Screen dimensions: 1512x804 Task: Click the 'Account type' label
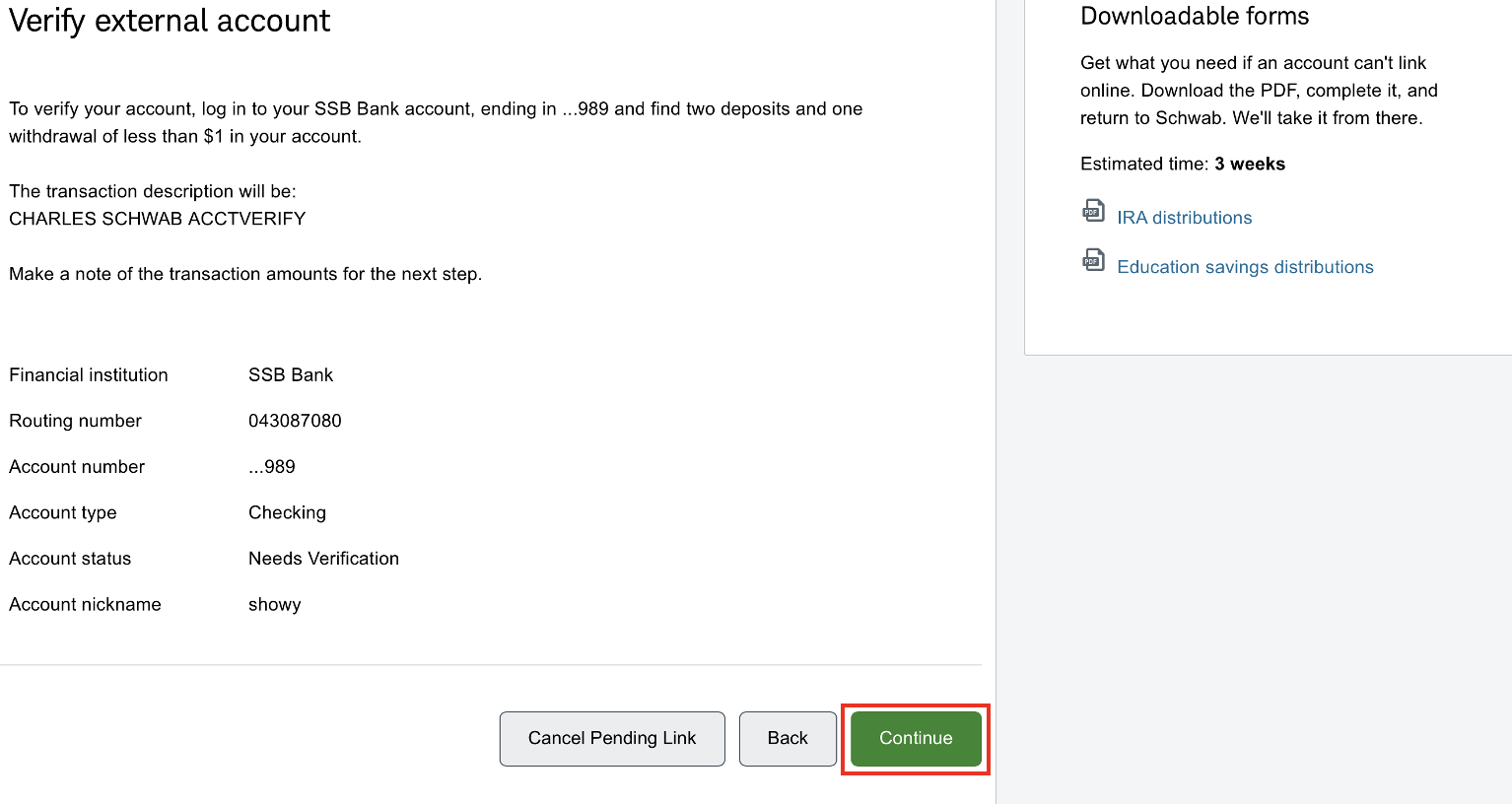[x=63, y=512]
